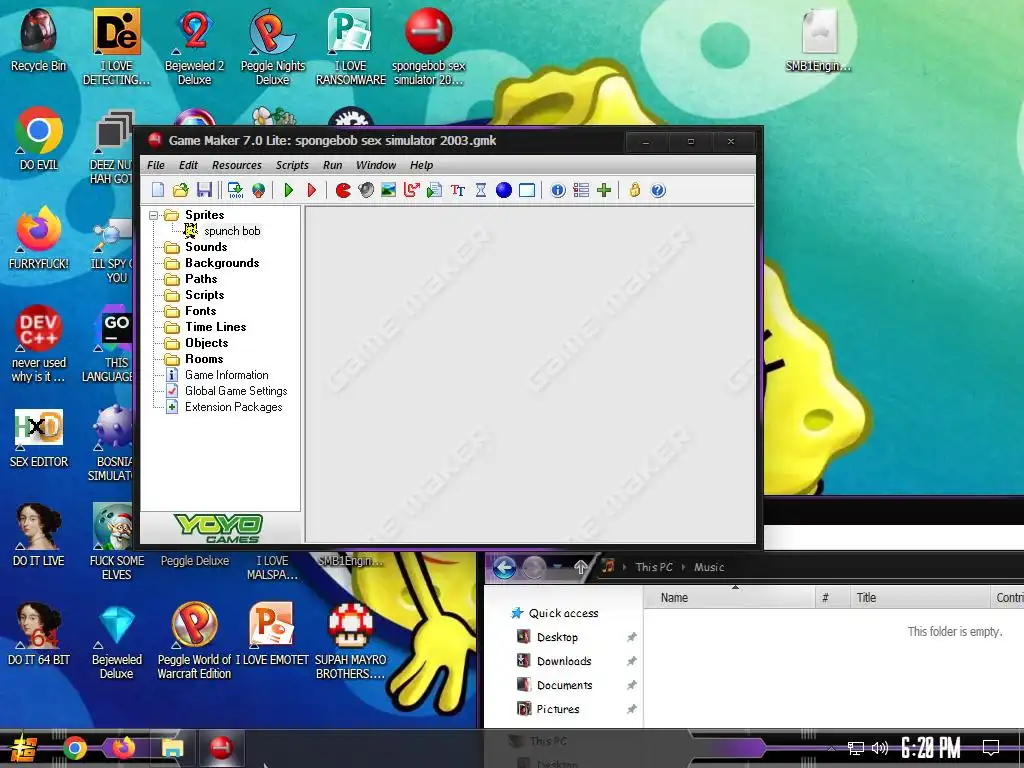
Task: Select the Backgrounds folder
Action: [222, 263]
